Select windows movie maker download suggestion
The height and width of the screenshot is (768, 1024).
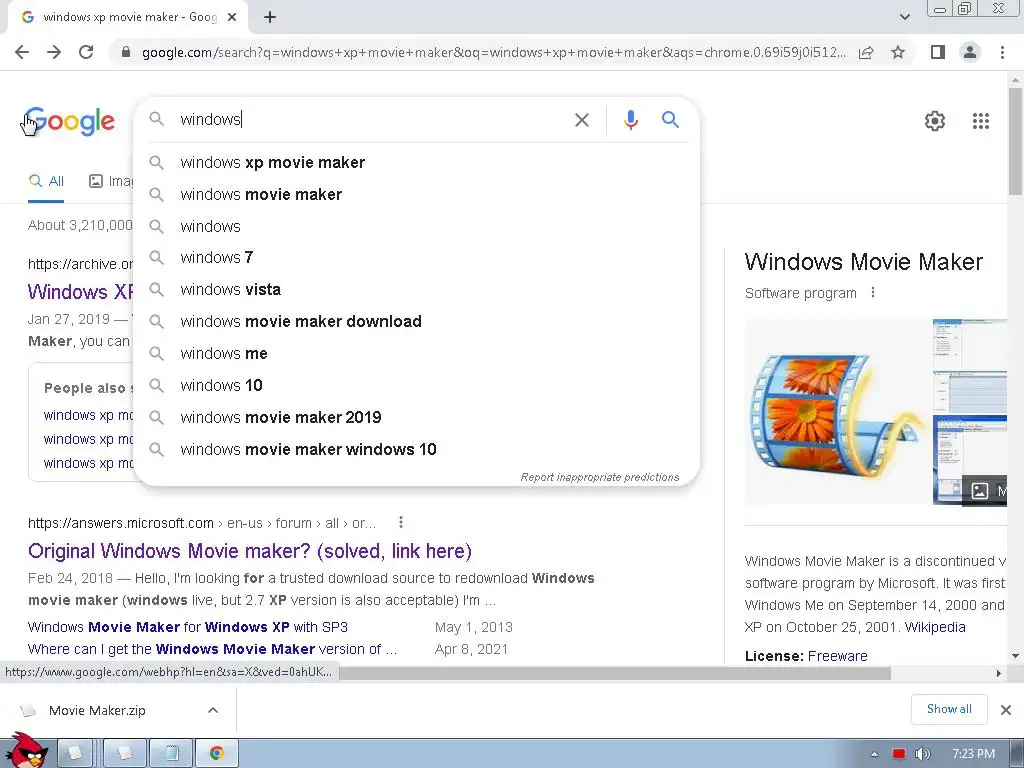pos(417,322)
